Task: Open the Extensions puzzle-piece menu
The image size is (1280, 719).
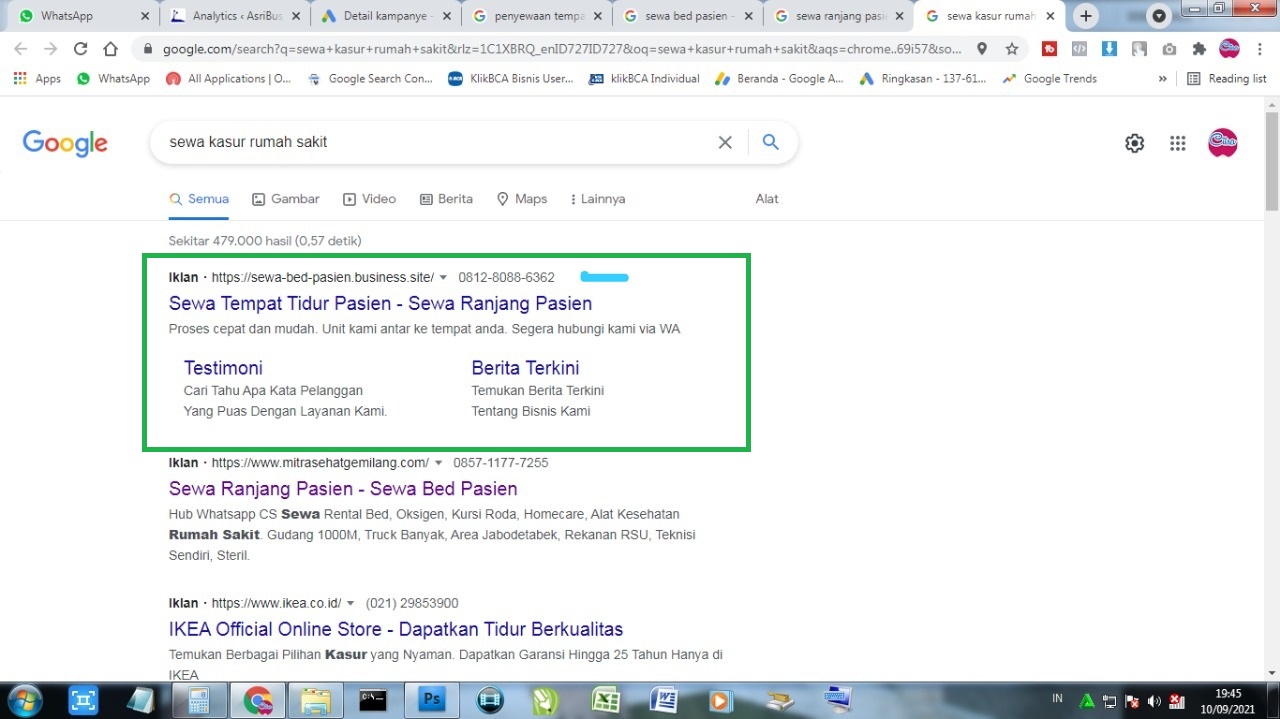Action: pyautogui.click(x=1199, y=49)
